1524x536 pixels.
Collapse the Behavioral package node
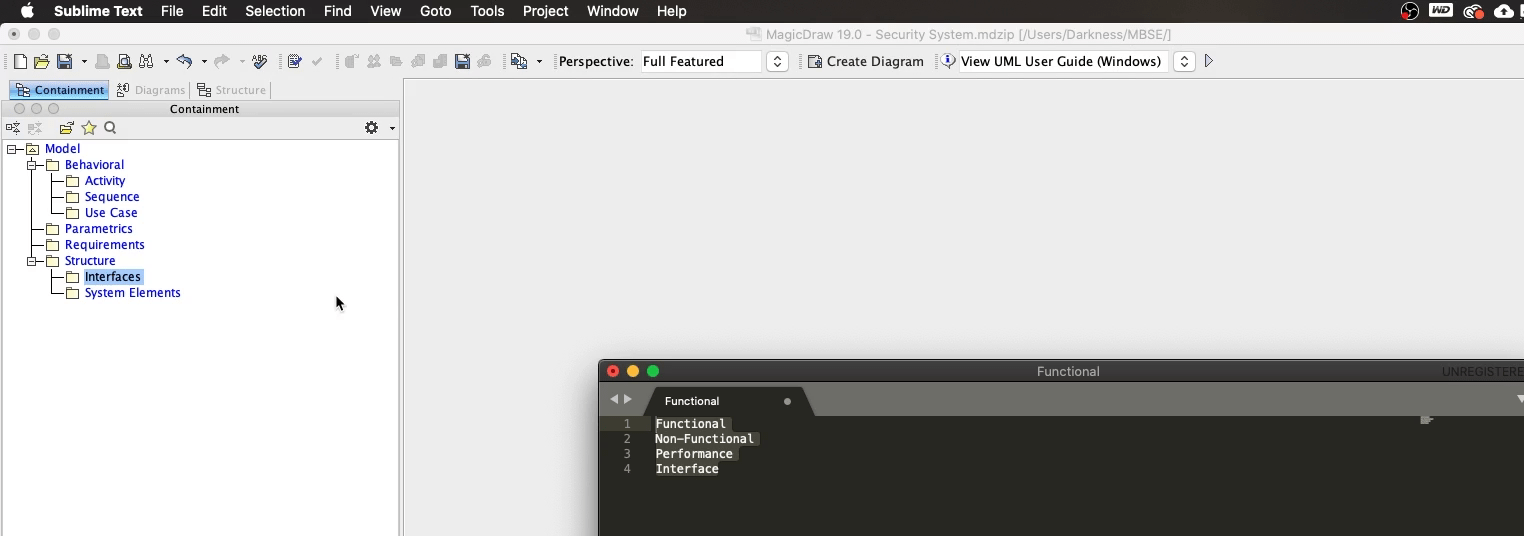(32, 165)
